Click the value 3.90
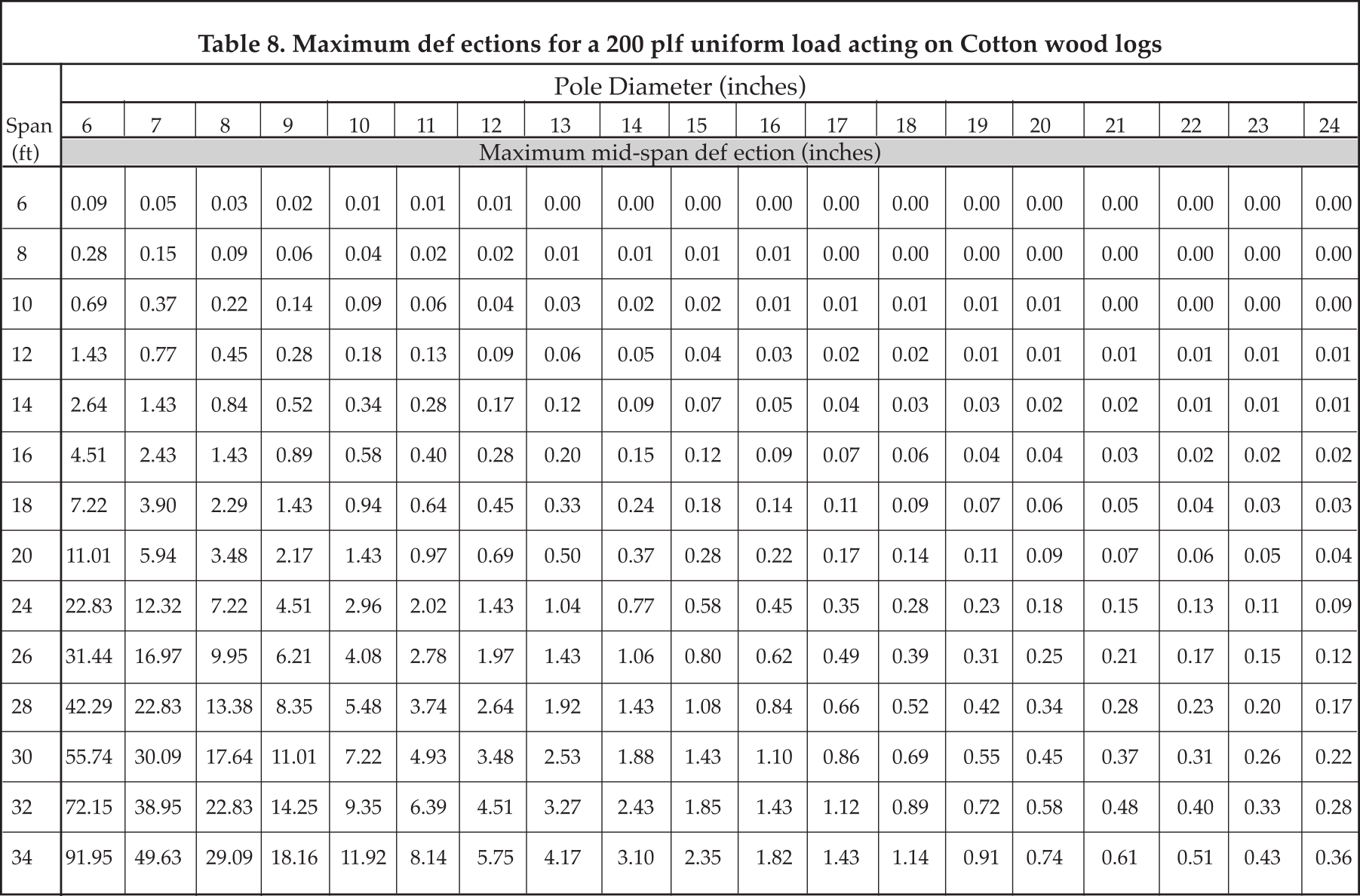 tap(158, 505)
